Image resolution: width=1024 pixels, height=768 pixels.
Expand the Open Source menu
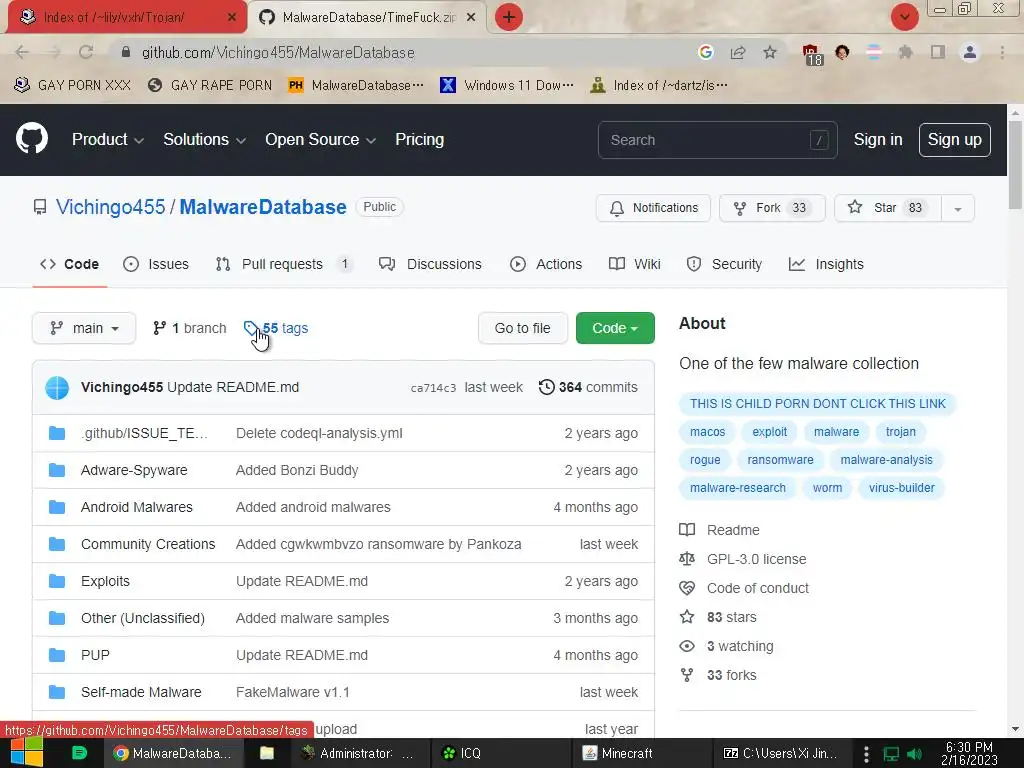click(320, 140)
